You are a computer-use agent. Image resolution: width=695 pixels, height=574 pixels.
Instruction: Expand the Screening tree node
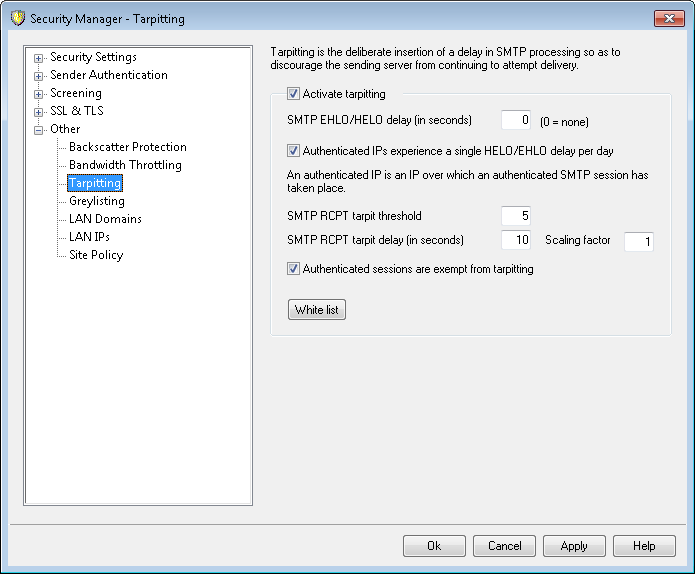pyautogui.click(x=39, y=94)
